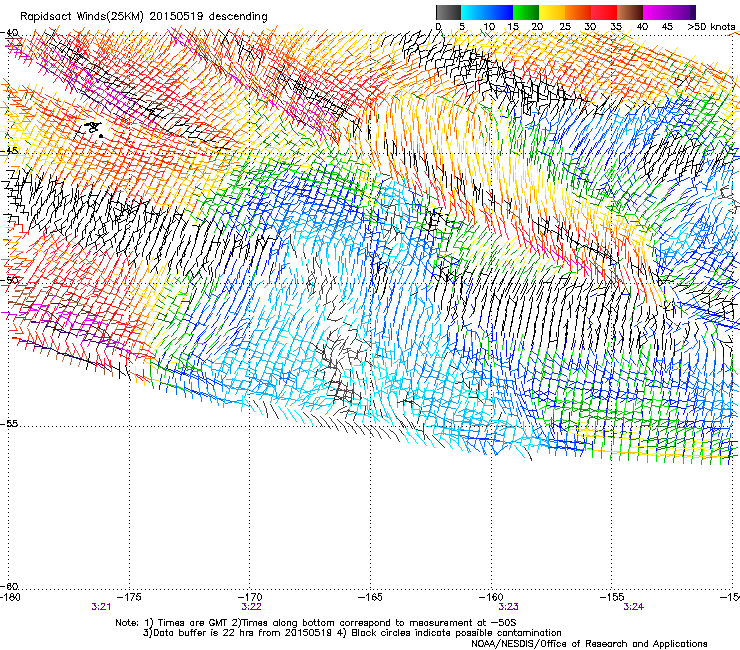Click the '-175' longitude axis label
Image resolution: width=740 pixels, height=650 pixels.
tap(130, 597)
